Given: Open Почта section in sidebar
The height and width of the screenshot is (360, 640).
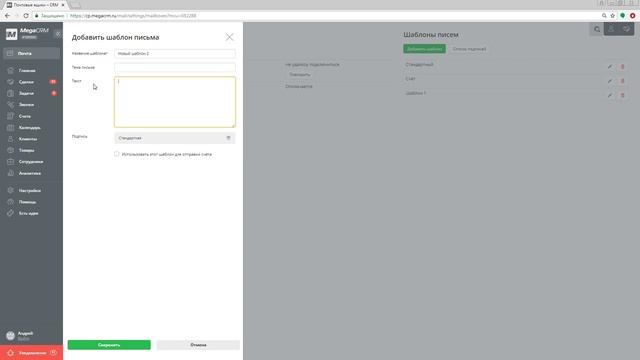Looking at the screenshot, I should (x=31, y=53).
